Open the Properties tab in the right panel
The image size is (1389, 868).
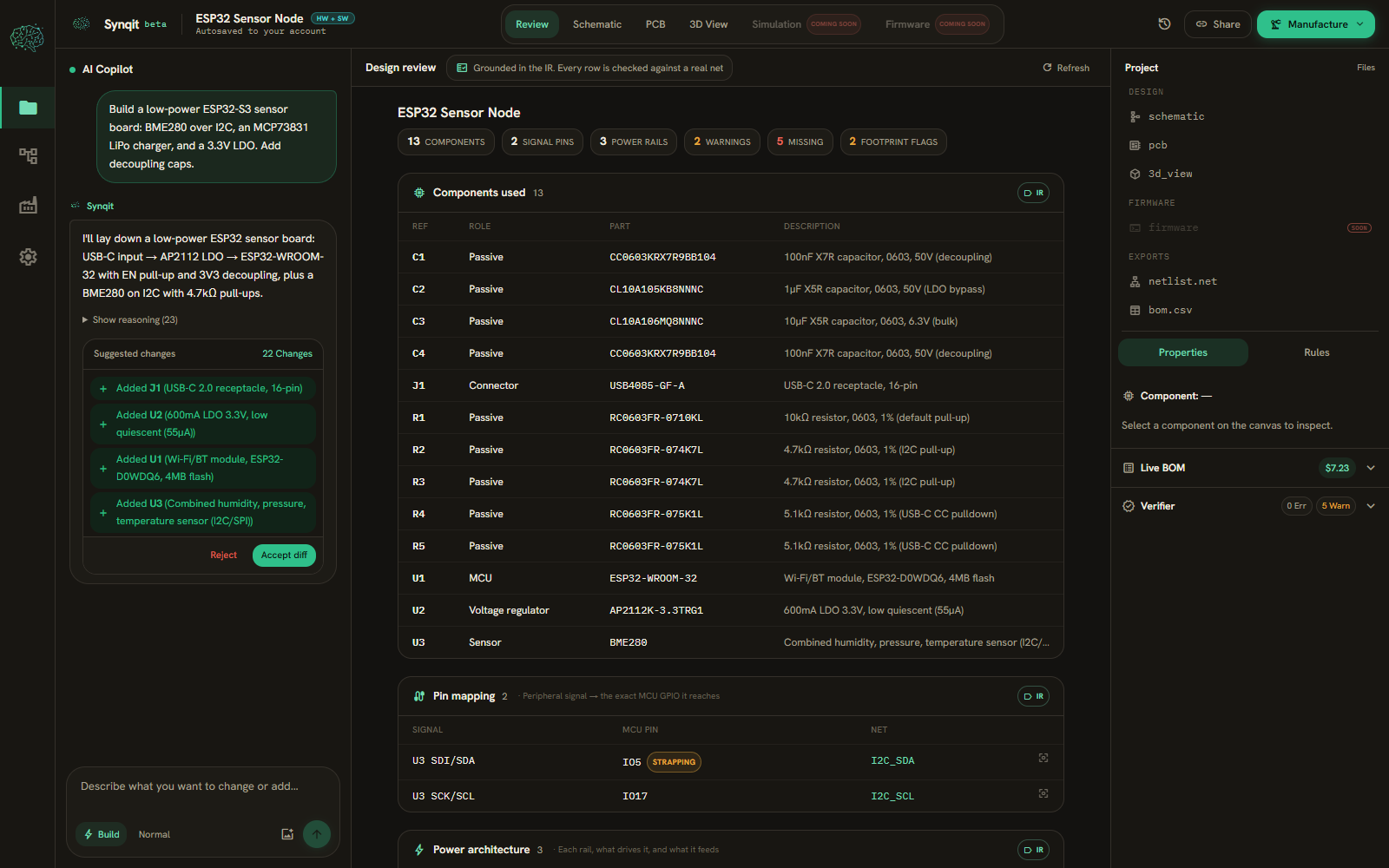pyautogui.click(x=1183, y=352)
